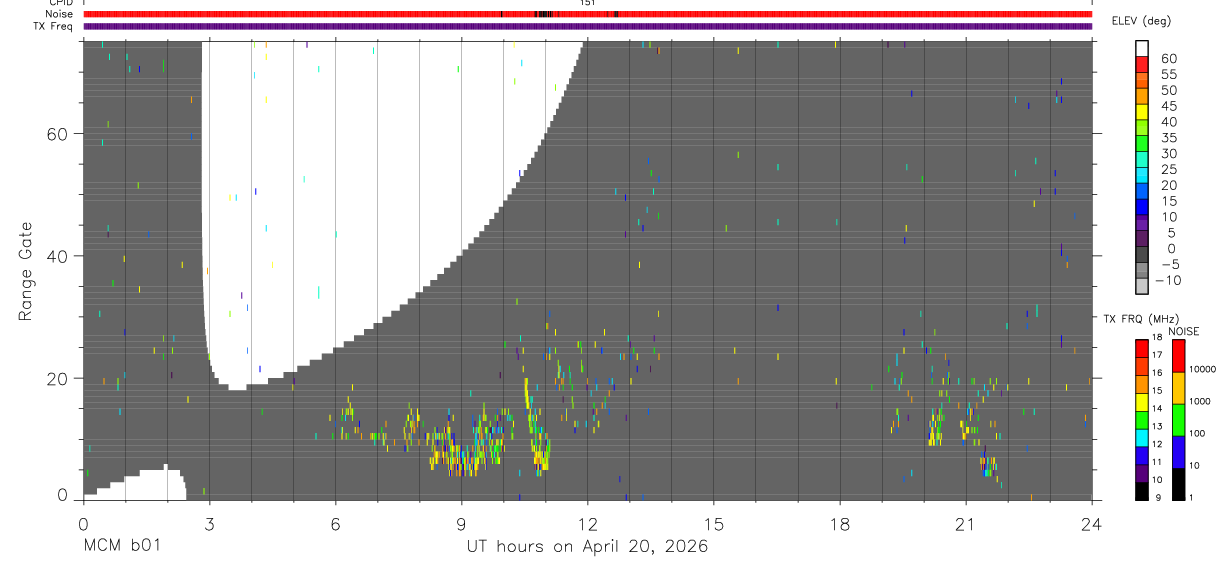Screen dimensions: 1228x567
Task: Click "UT hours on April 20, 2026" axis title
Action: click(587, 547)
